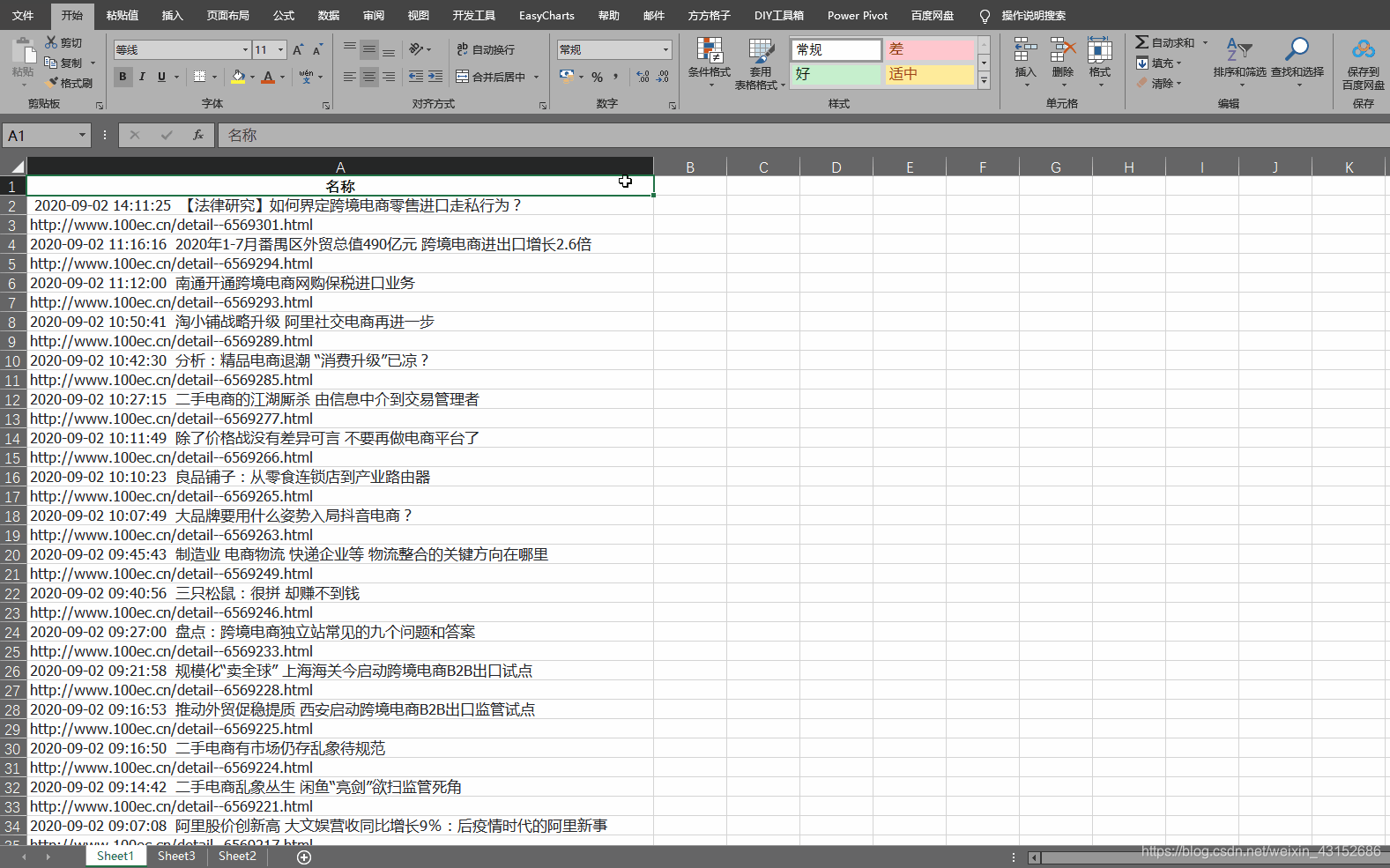The image size is (1390, 868).
Task: Toggle align text left
Action: tap(350, 77)
